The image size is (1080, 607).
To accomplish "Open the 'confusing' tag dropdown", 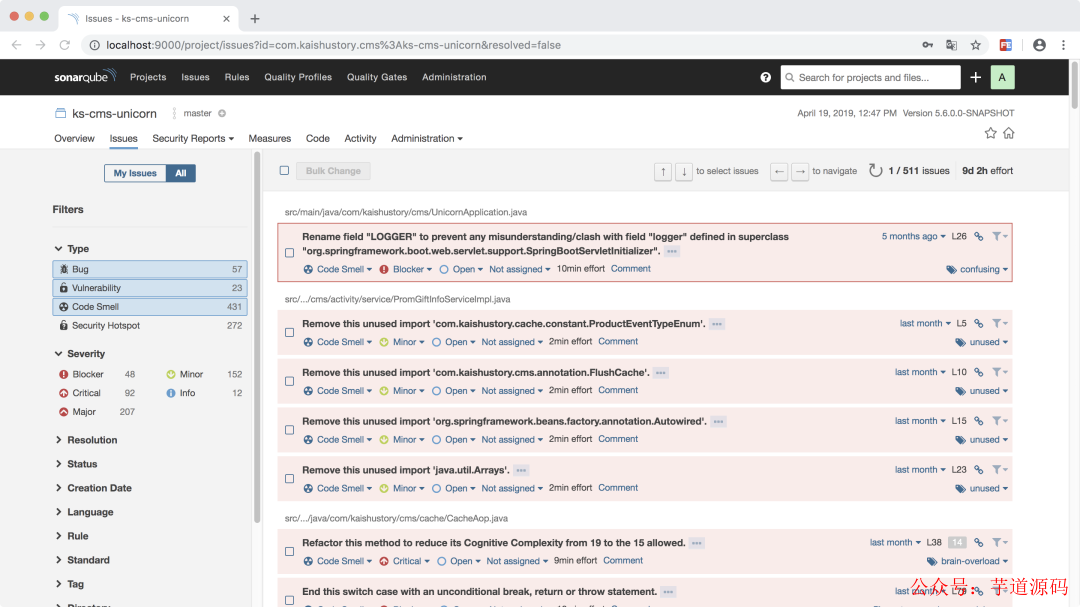I will (x=977, y=269).
